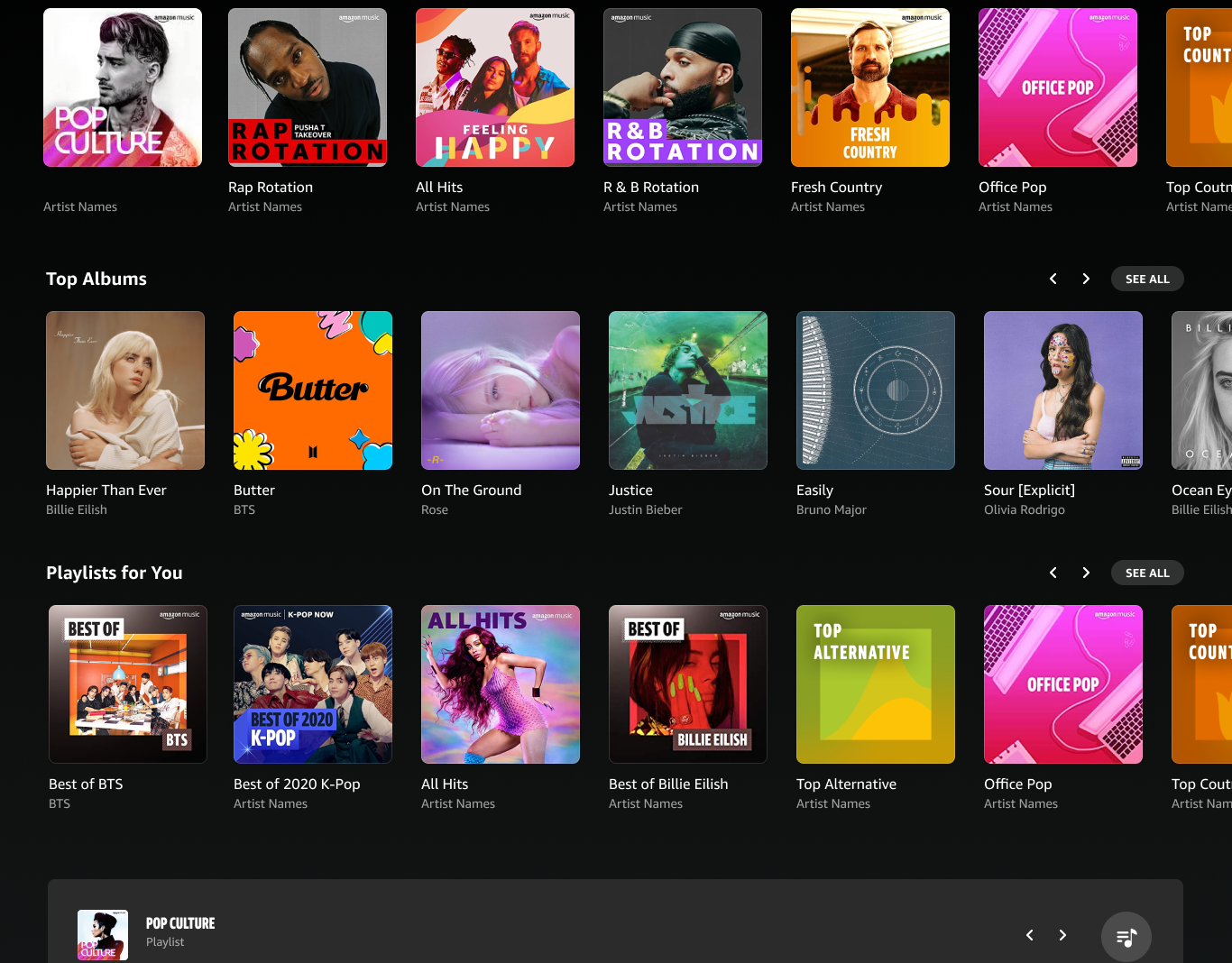Click BTS artist under Best of BTS
Viewport: 1232px width, 963px height.
[x=60, y=803]
